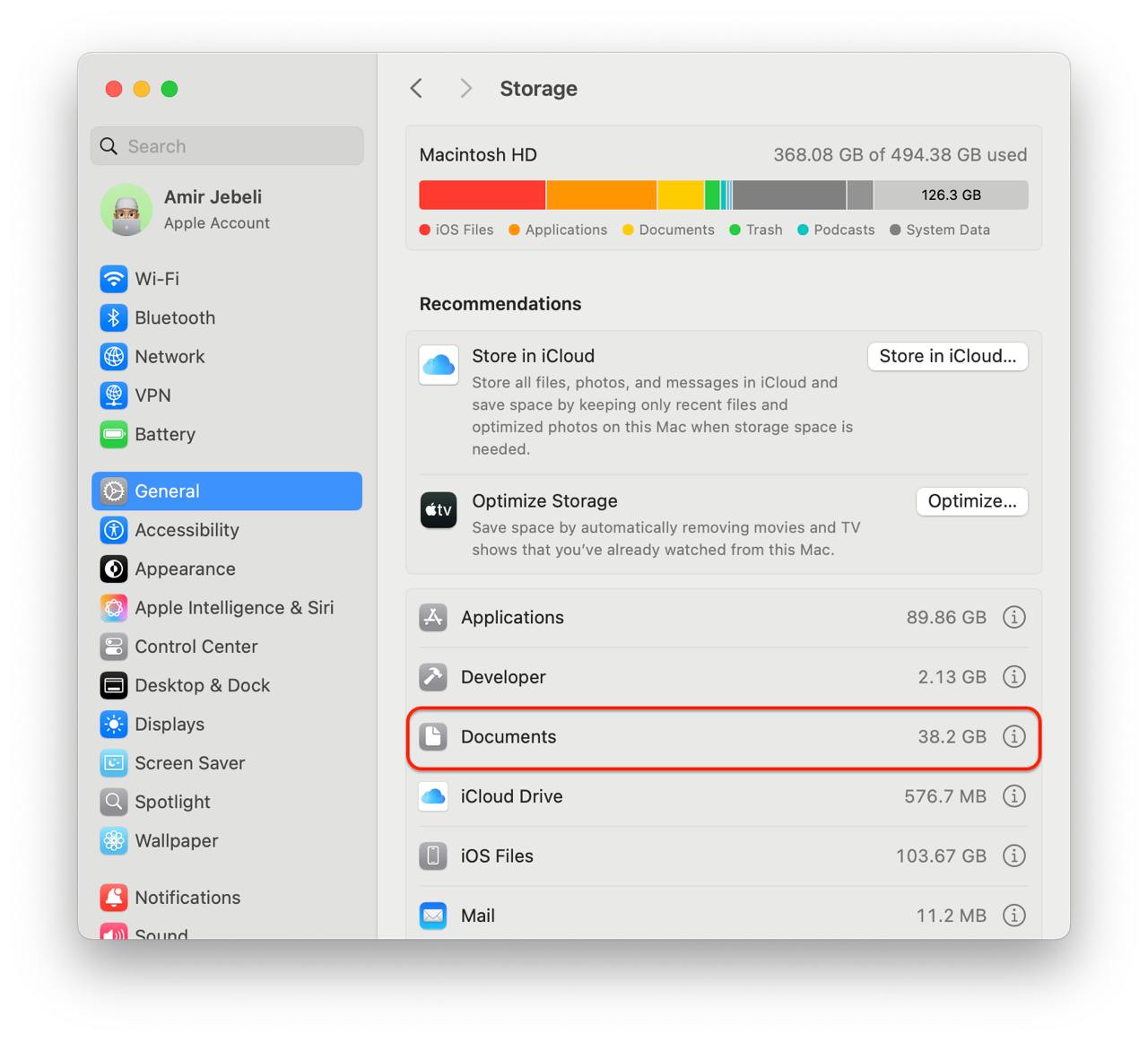
Task: Click the Storage title text
Action: pos(538,88)
